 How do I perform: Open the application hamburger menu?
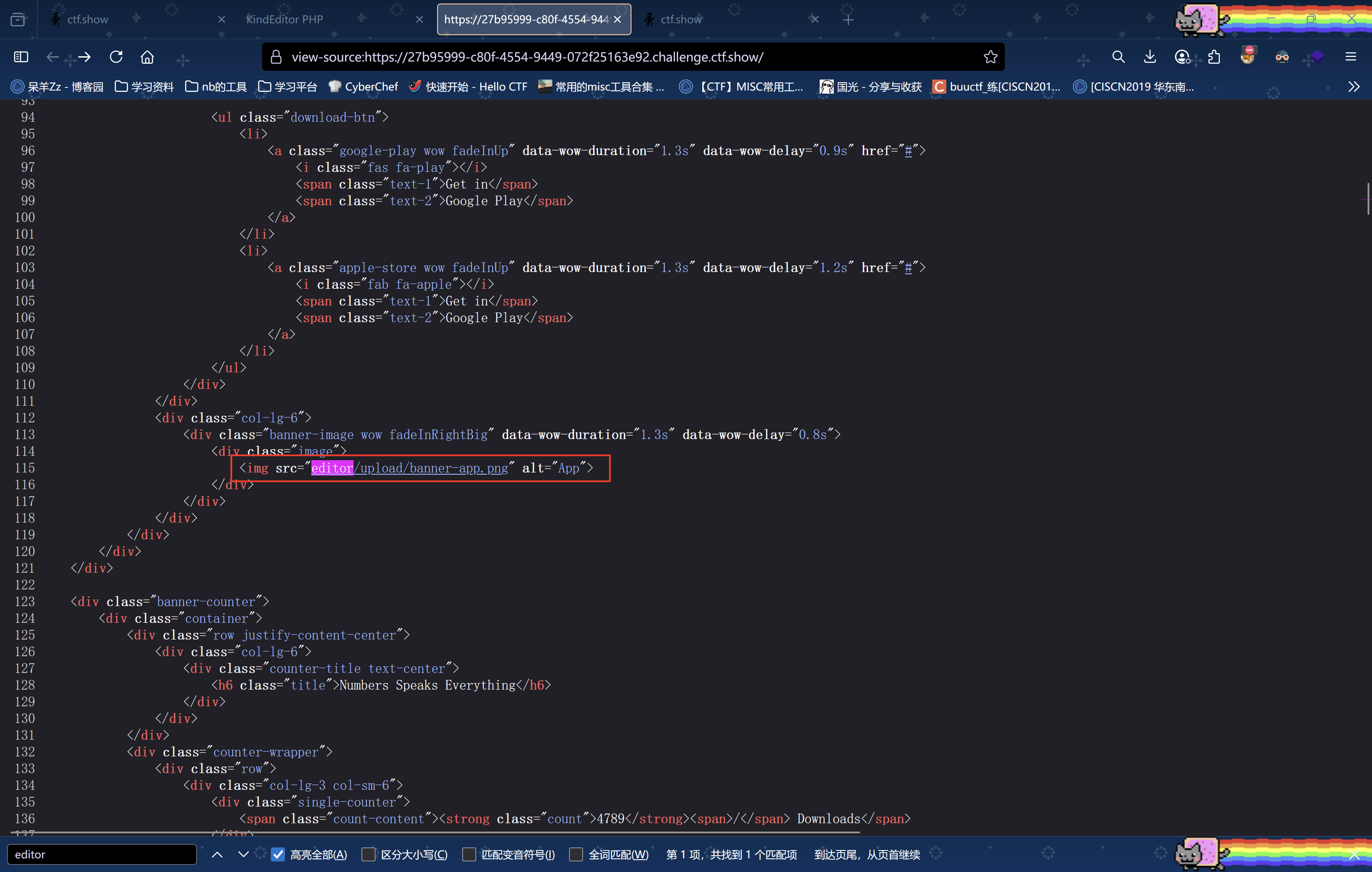tap(1350, 57)
